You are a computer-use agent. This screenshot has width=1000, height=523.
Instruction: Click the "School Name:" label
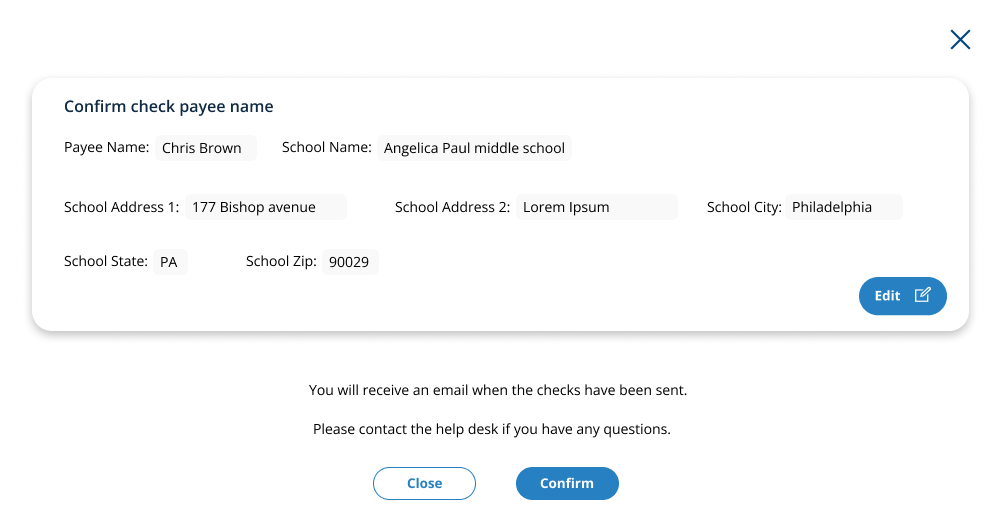[x=327, y=147]
